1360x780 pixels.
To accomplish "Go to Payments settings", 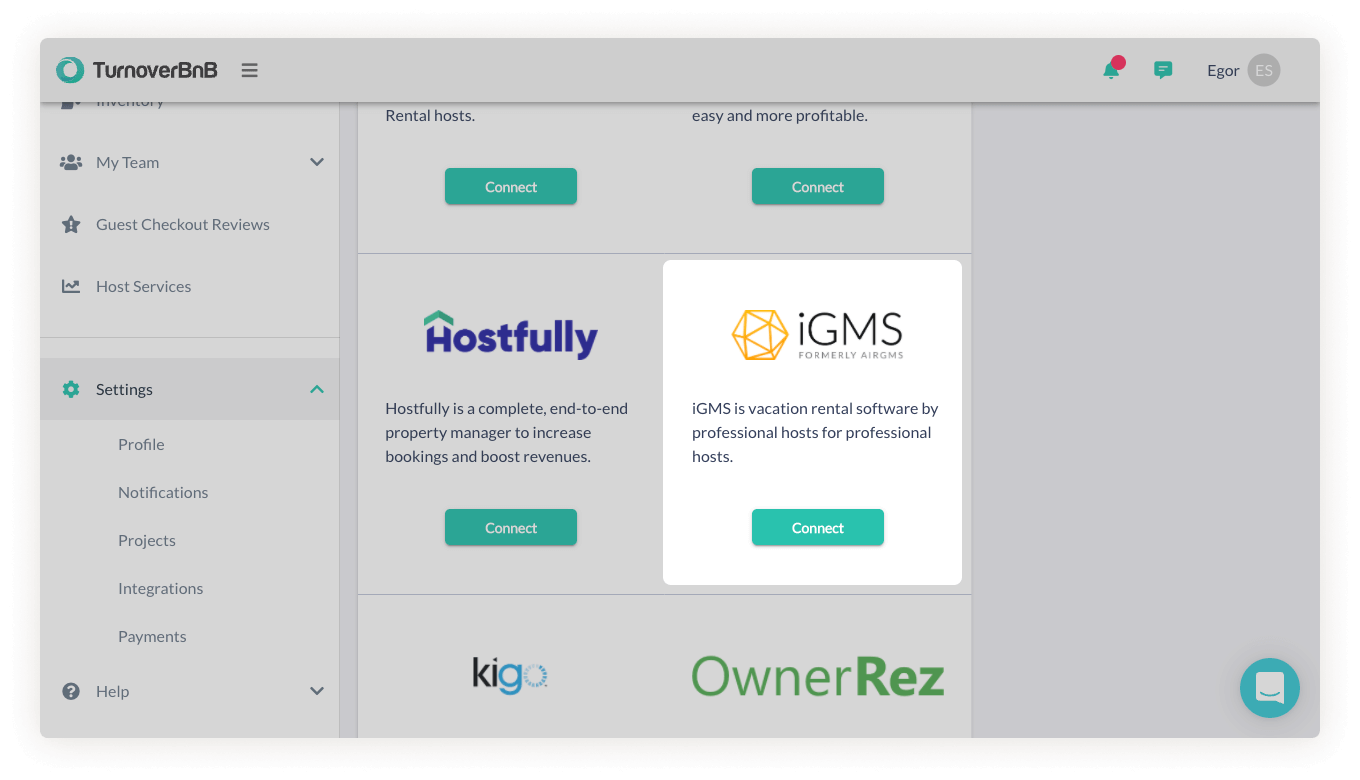I will (x=152, y=636).
